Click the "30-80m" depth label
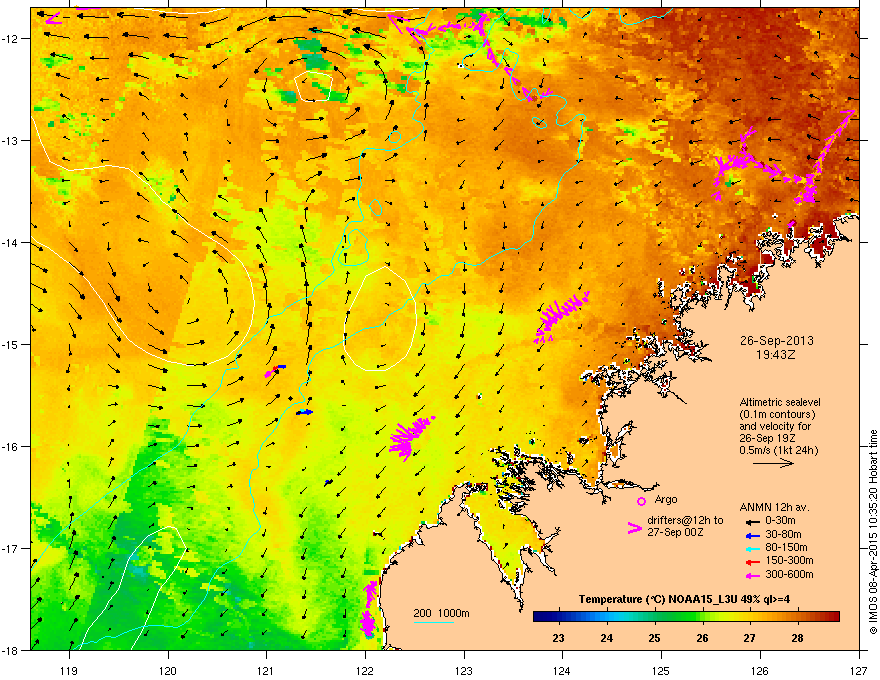Screen dimensions: 880x680 pyautogui.click(x=783, y=535)
